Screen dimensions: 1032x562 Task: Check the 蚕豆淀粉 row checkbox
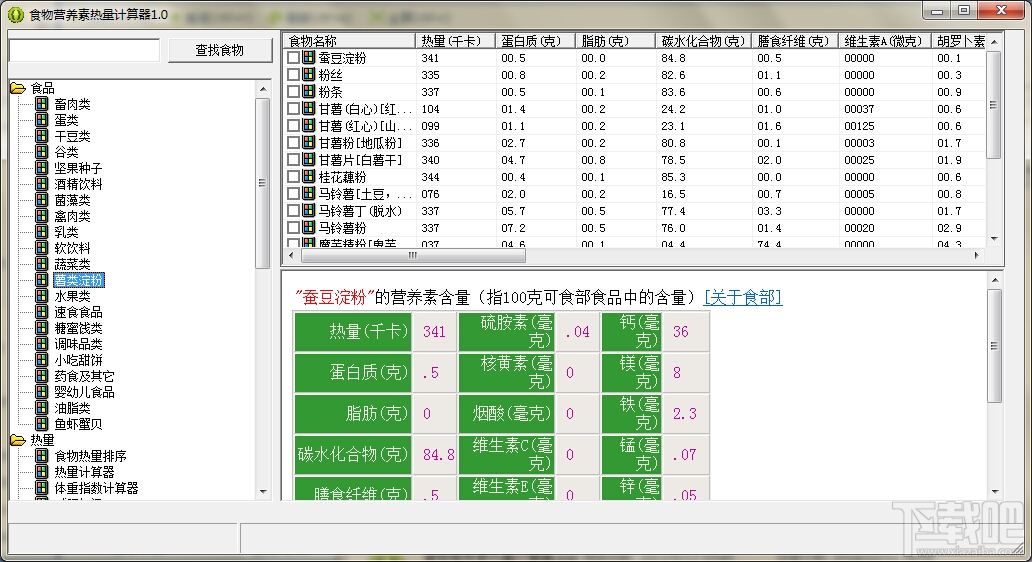point(294,58)
